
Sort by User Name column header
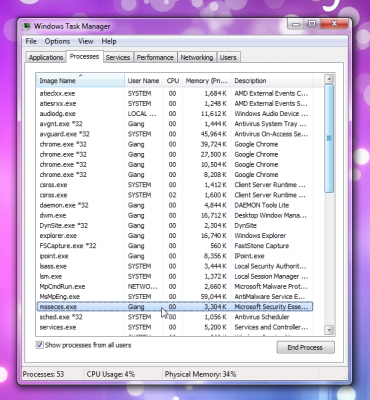click(143, 80)
